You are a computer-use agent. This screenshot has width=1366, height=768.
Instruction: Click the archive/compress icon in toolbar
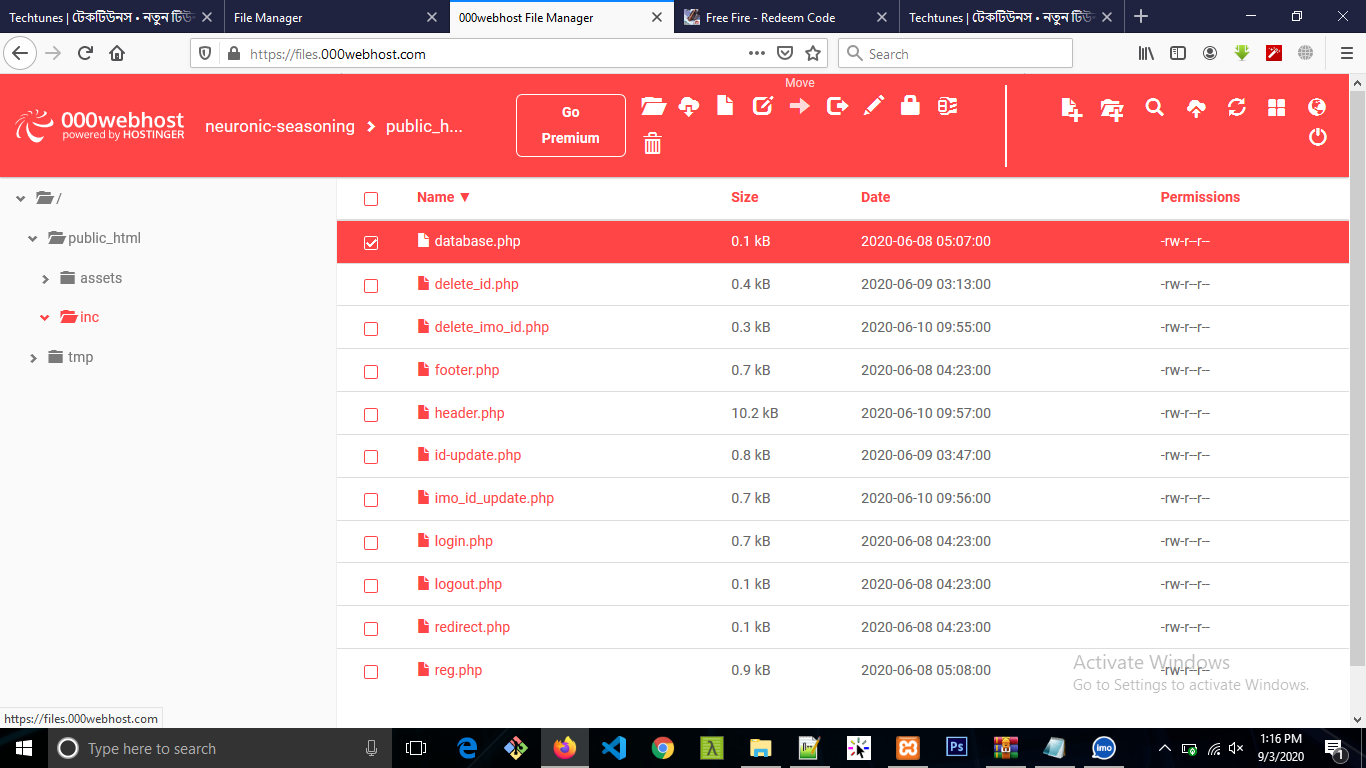947,105
